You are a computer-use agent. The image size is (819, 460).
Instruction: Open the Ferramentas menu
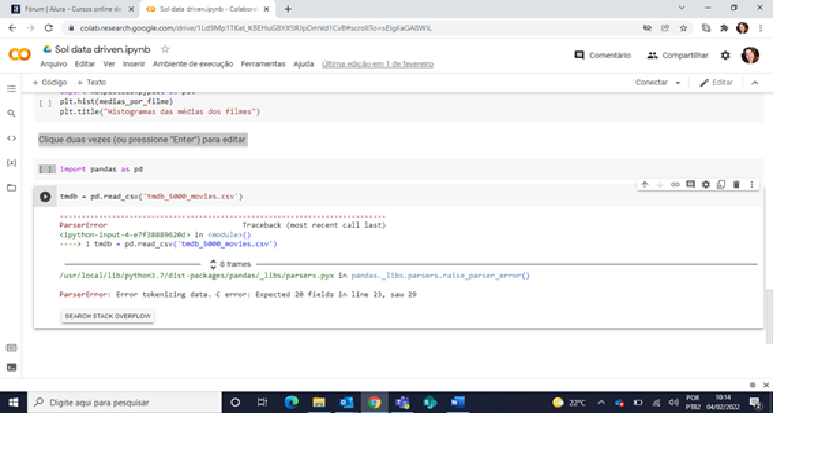point(263,64)
